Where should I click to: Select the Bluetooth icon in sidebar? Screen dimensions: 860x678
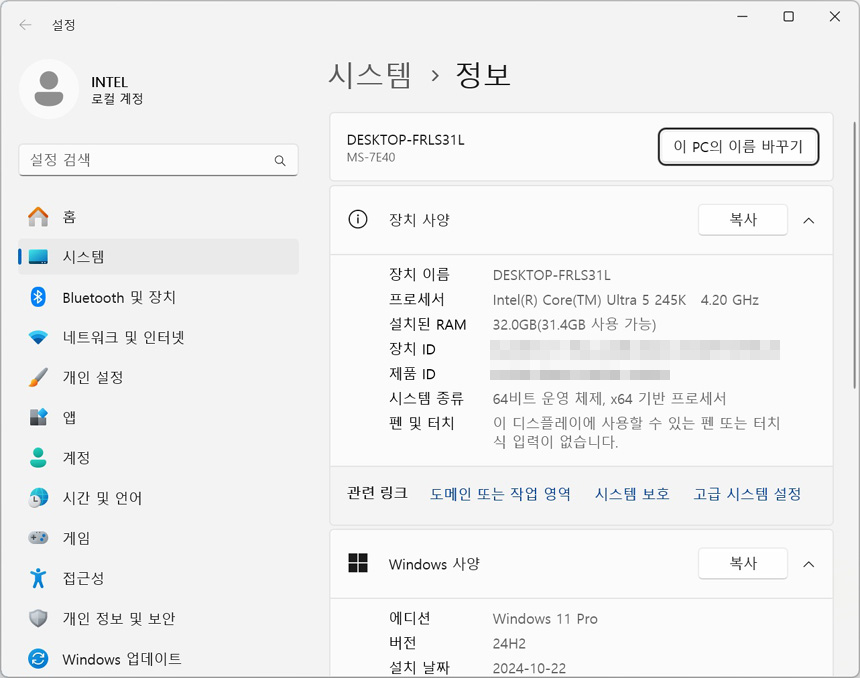(38, 297)
